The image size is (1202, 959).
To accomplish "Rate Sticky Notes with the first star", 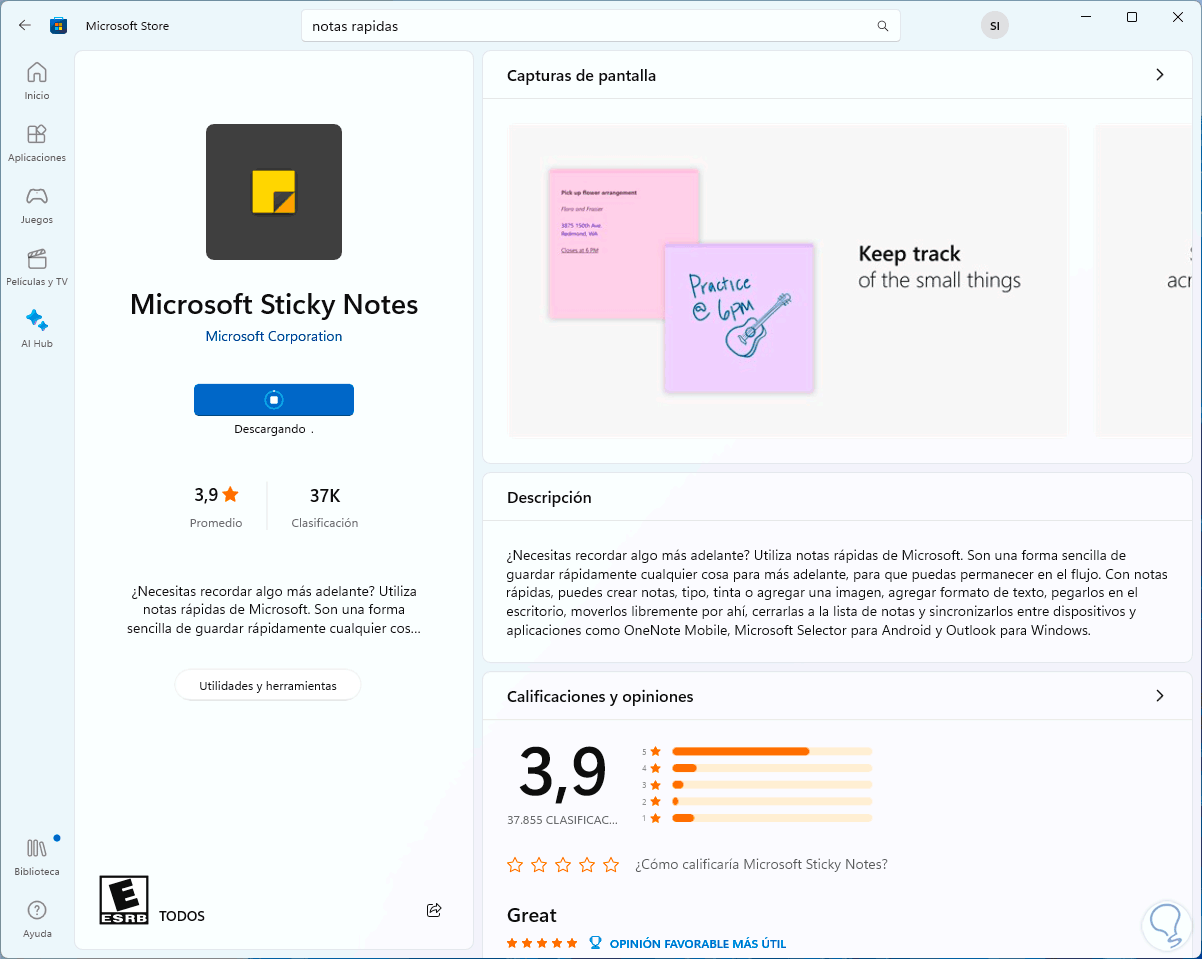I will pyautogui.click(x=515, y=865).
